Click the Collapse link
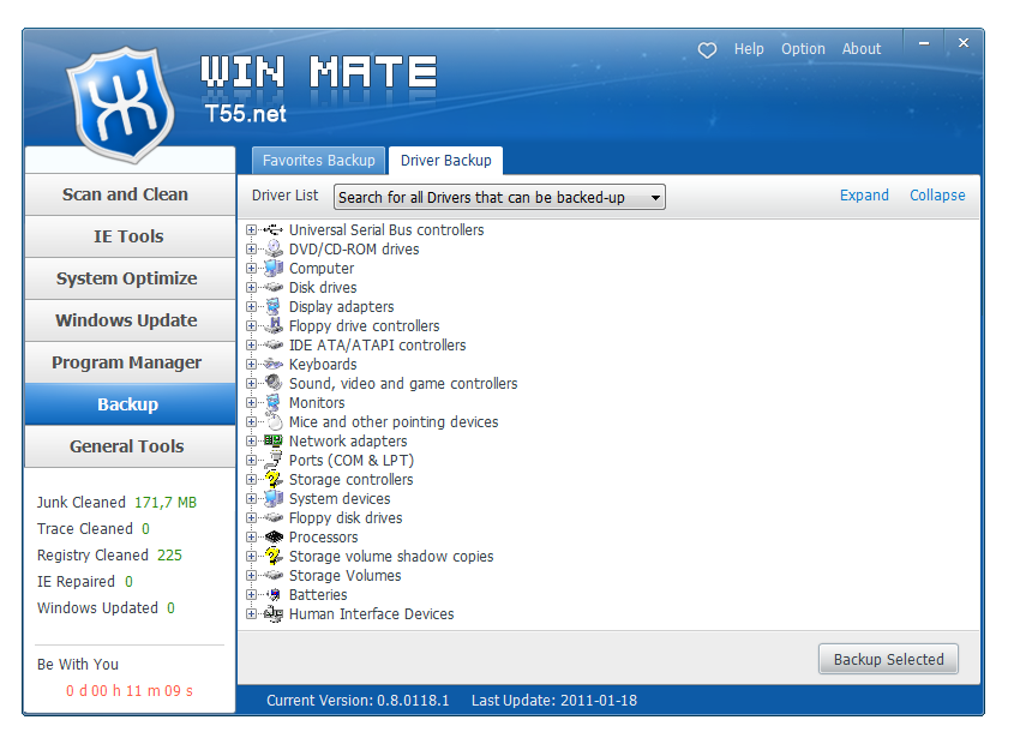This screenshot has height=750, width=1020. pyautogui.click(x=937, y=195)
